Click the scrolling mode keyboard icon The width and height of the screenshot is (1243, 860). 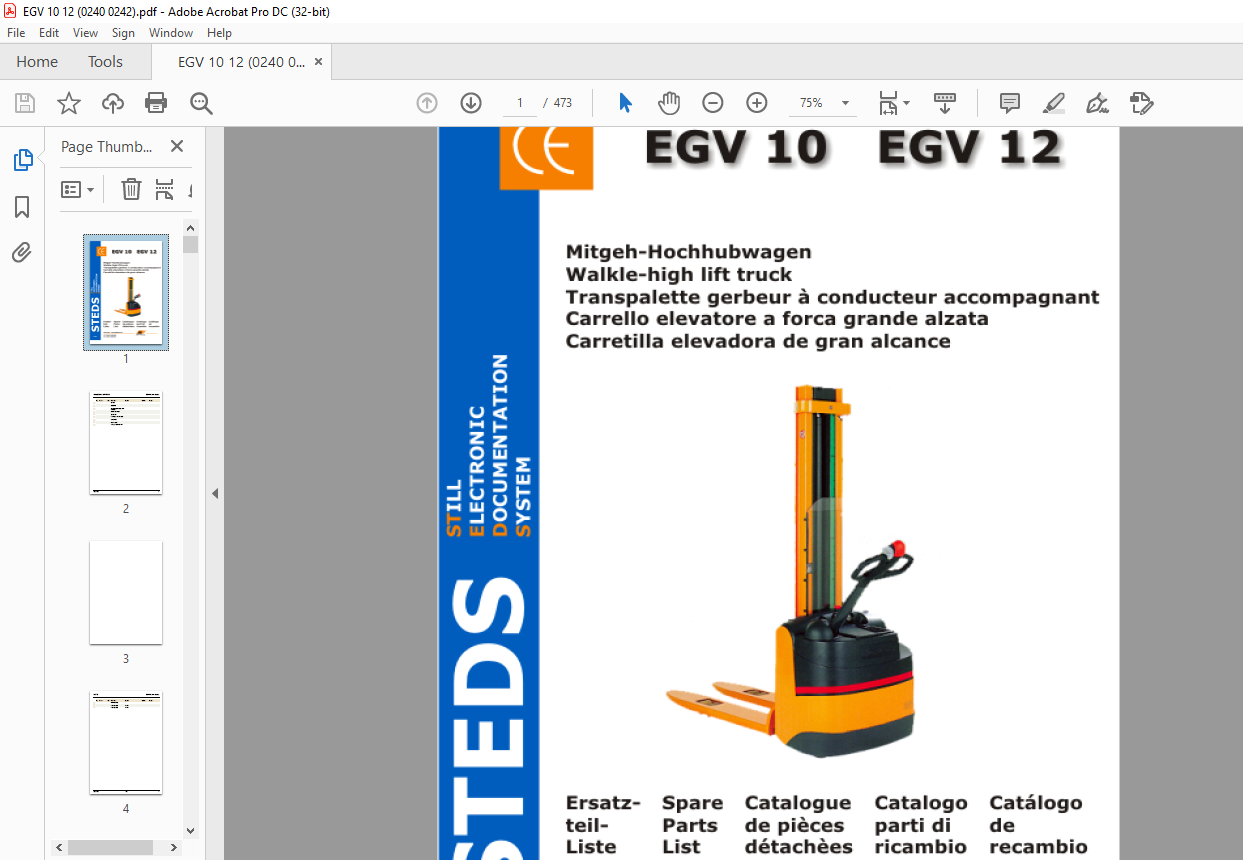coord(945,103)
